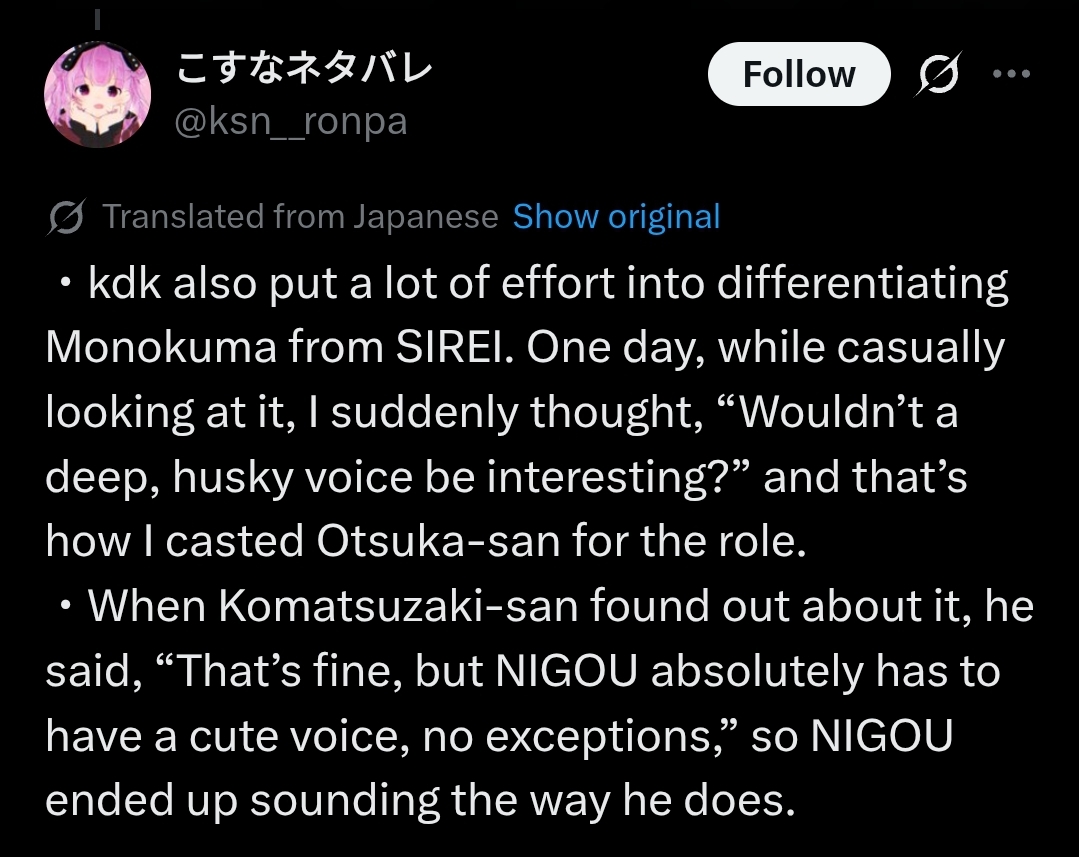Screen dimensions: 1079x857
Task: Show the original Japanese post text
Action: (x=616, y=217)
